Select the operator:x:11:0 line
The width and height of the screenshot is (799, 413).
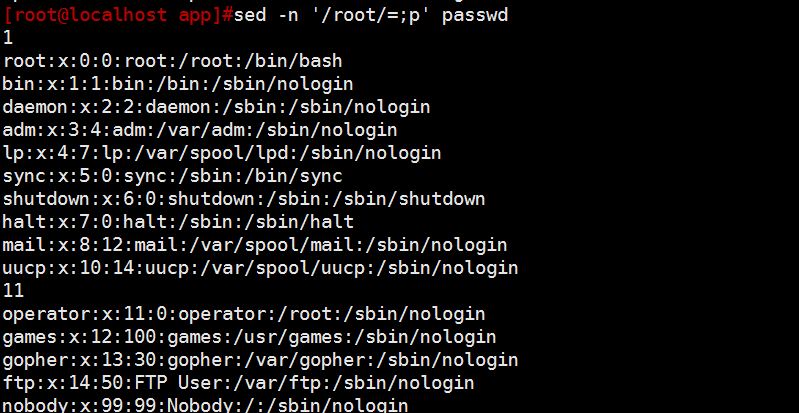(x=244, y=314)
